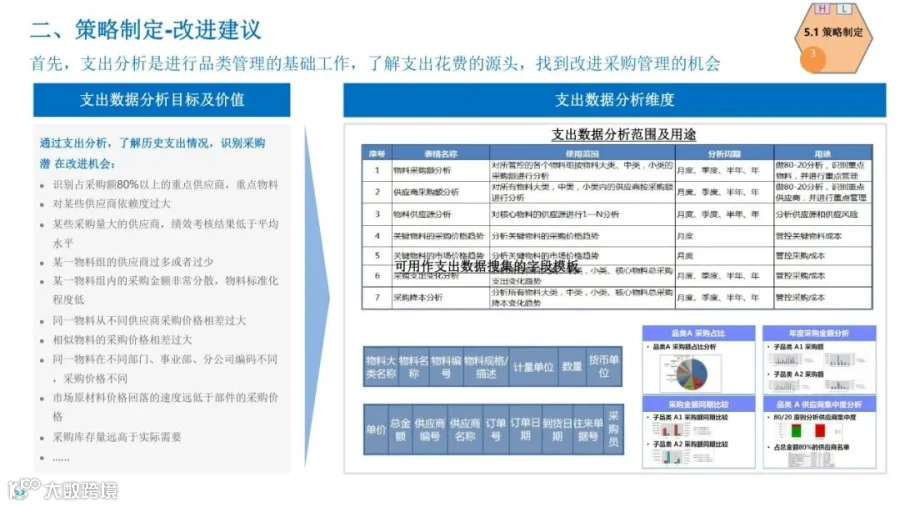Click the 采购金额同期比较 card header
The height and width of the screenshot is (507, 900).
(698, 404)
